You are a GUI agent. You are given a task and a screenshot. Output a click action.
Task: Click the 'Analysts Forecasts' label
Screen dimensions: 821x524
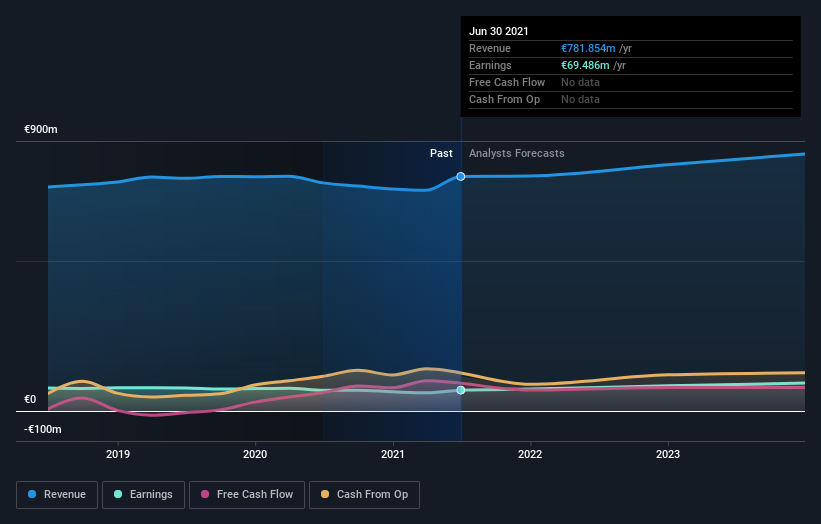pos(517,153)
